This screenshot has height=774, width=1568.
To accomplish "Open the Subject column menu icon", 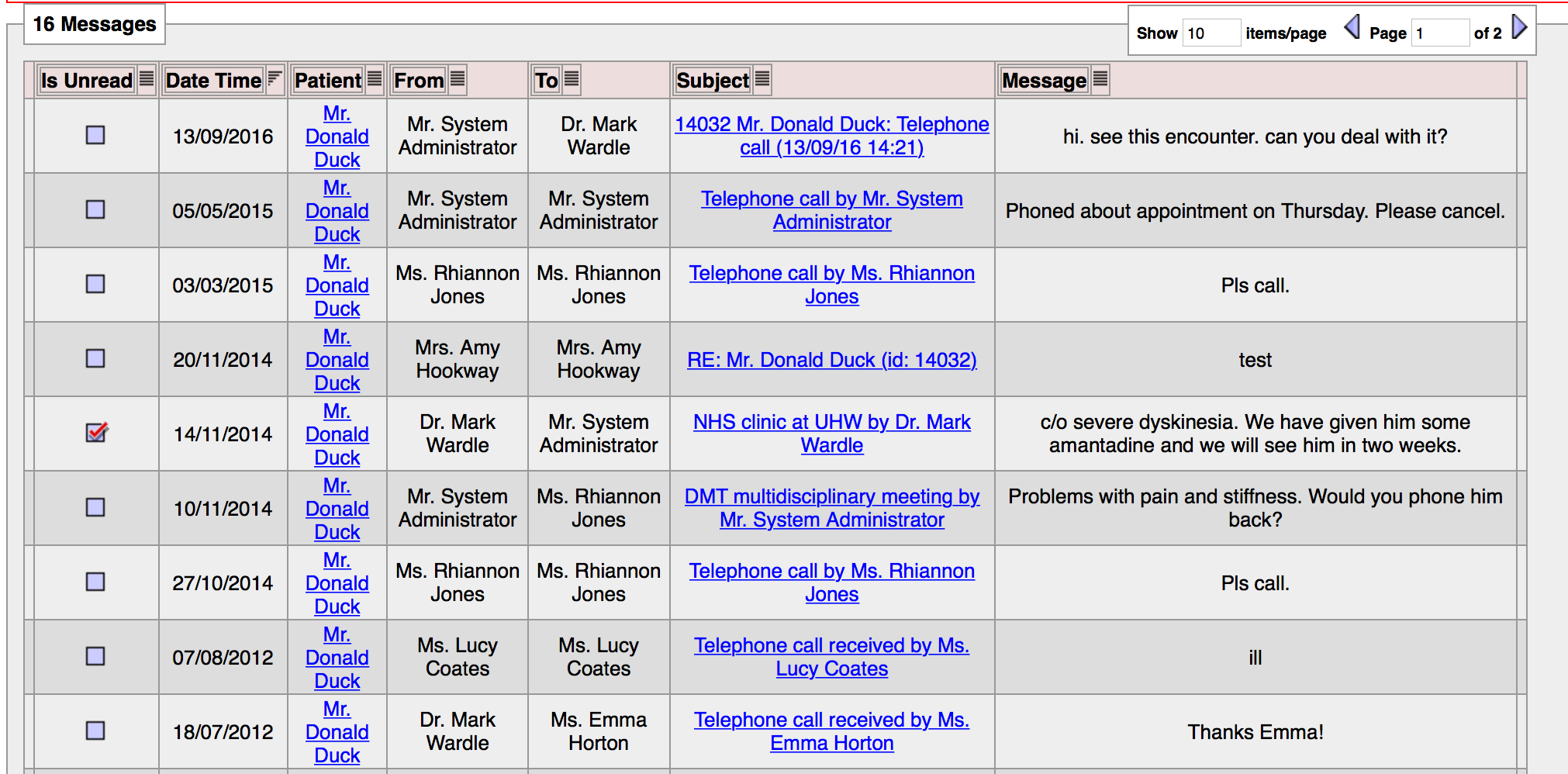I will [x=762, y=79].
